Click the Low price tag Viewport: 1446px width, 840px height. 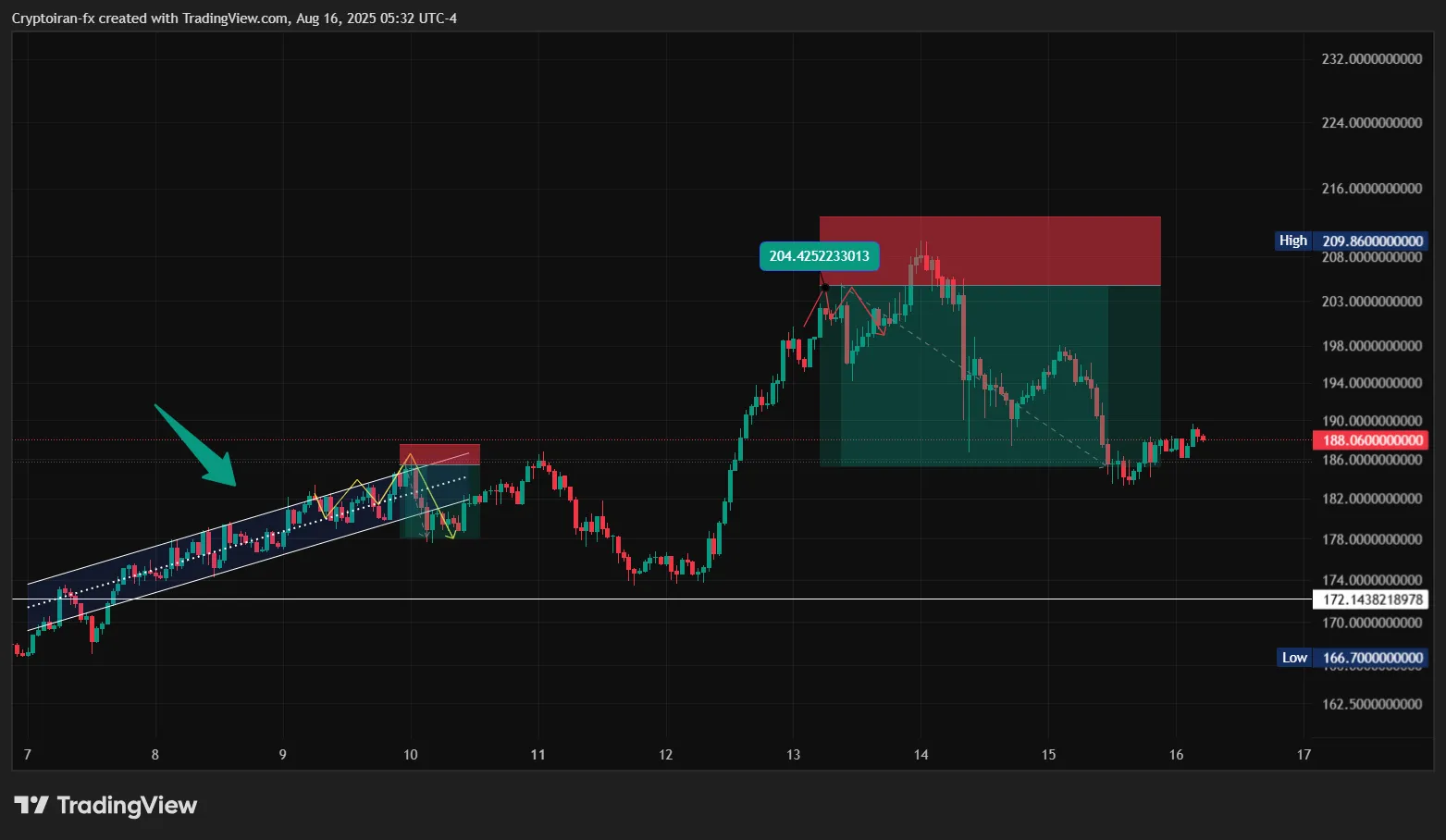(1294, 658)
